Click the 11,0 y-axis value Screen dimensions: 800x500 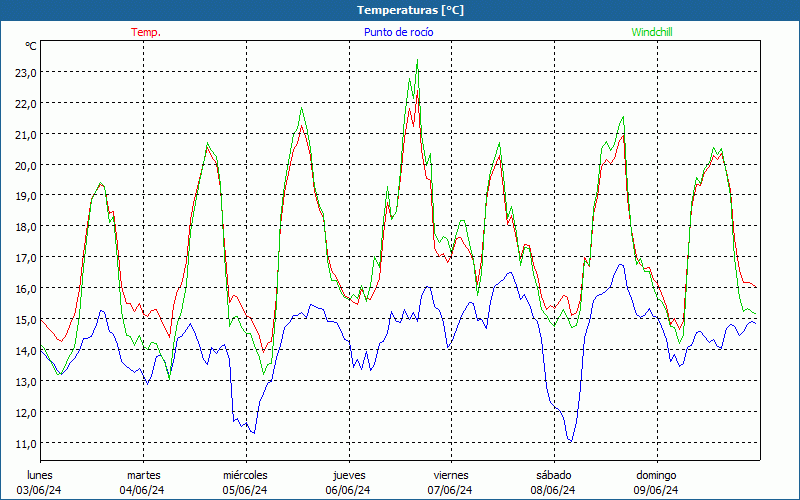tap(26, 444)
